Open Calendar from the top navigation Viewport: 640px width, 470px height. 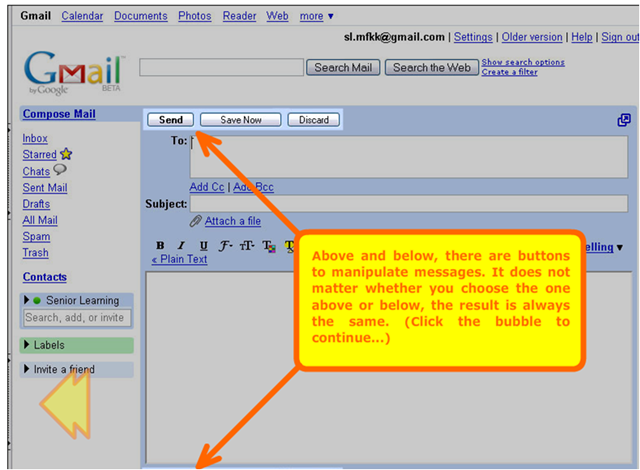click(82, 16)
